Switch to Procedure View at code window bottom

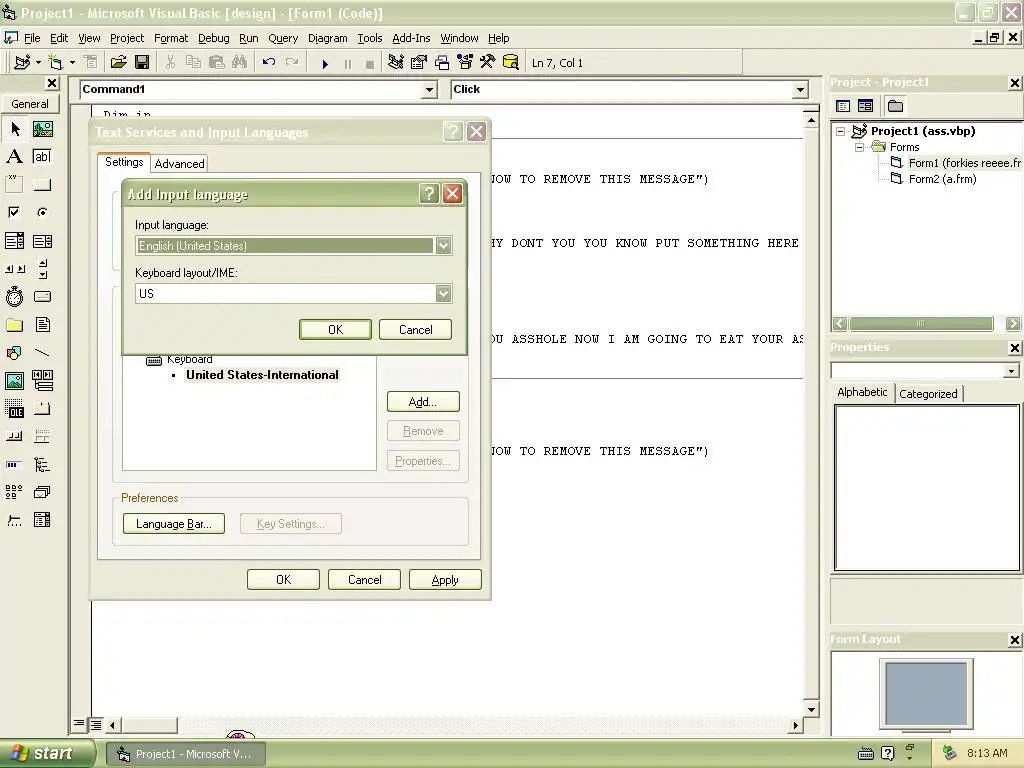pos(79,724)
